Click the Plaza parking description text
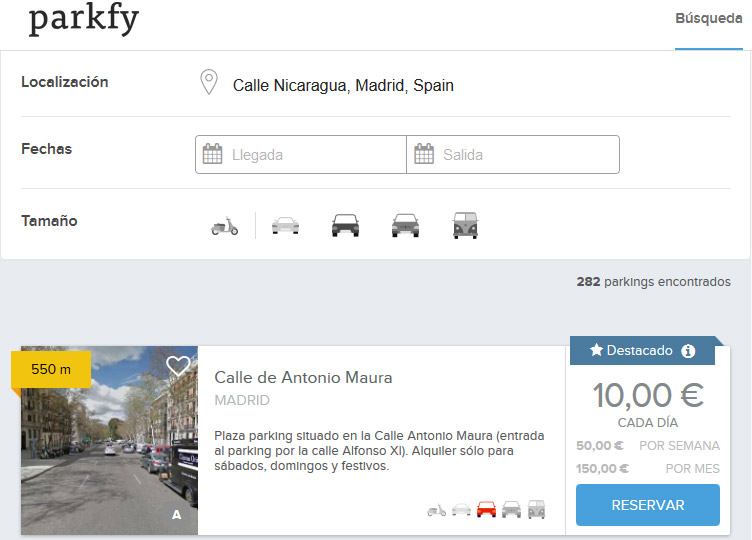The height and width of the screenshot is (540, 752). click(379, 451)
